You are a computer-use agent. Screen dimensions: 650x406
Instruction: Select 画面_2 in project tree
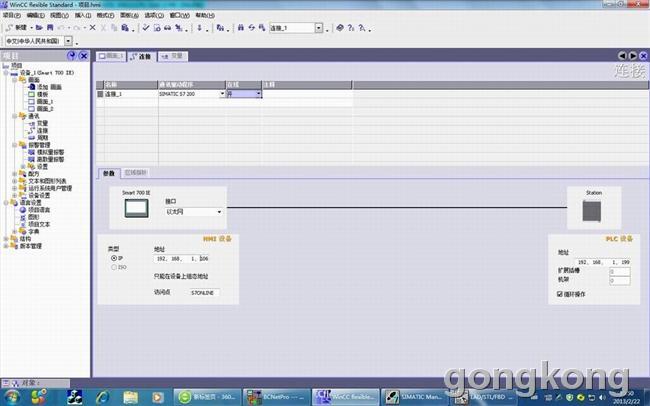point(45,109)
